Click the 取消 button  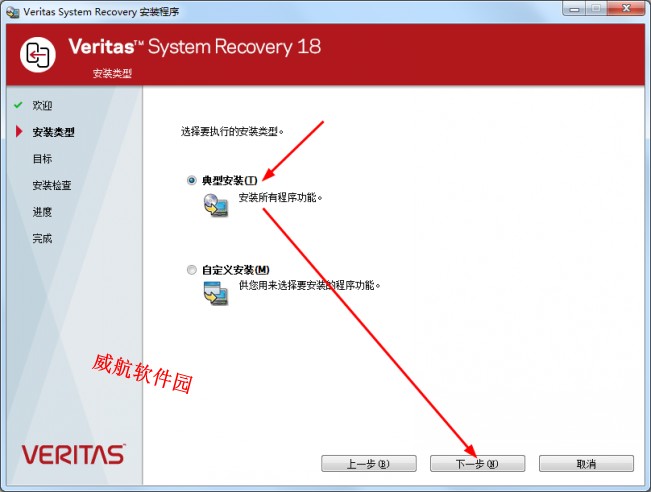pos(586,463)
